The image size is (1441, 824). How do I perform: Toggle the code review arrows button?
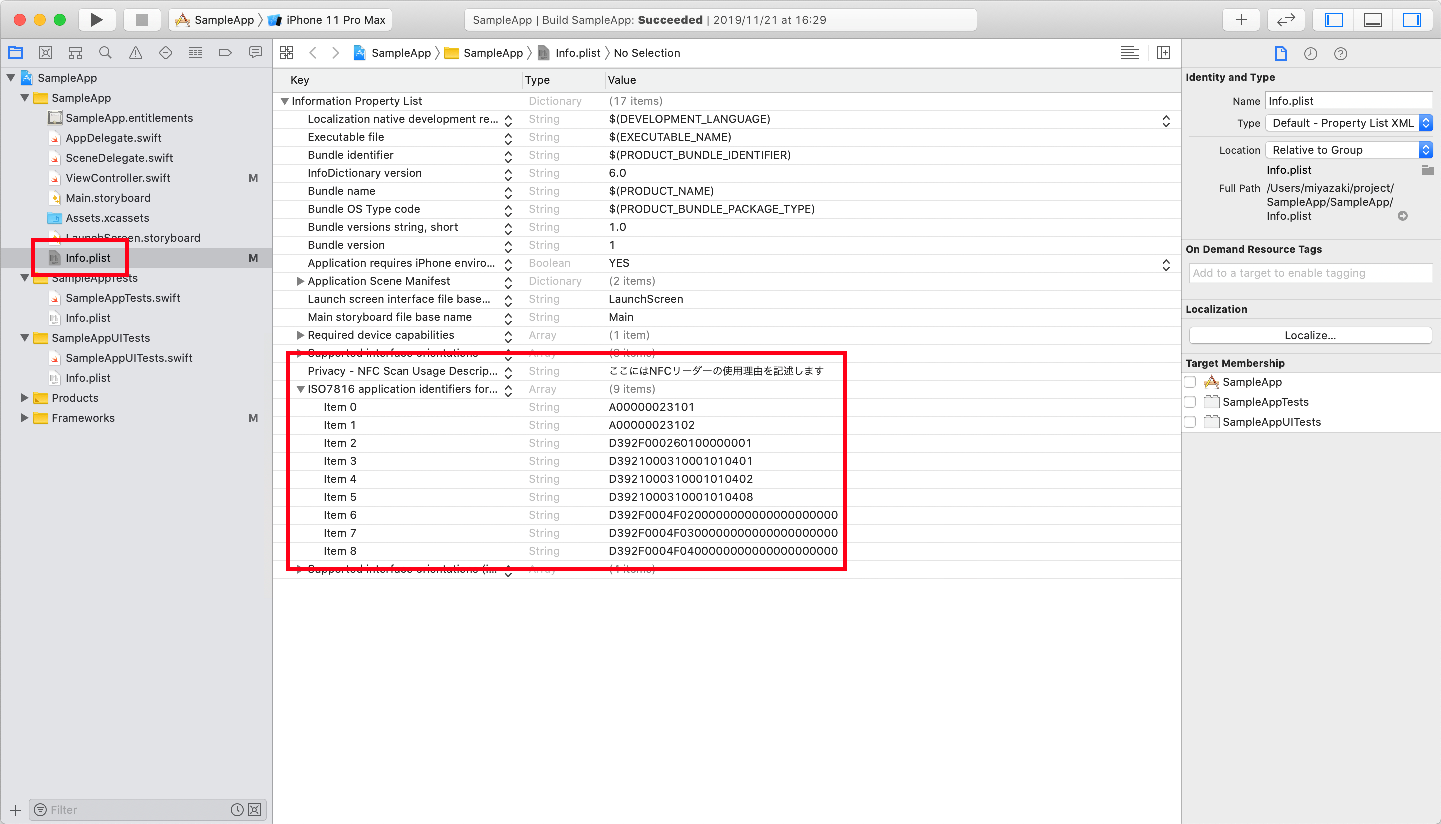coord(1287,20)
